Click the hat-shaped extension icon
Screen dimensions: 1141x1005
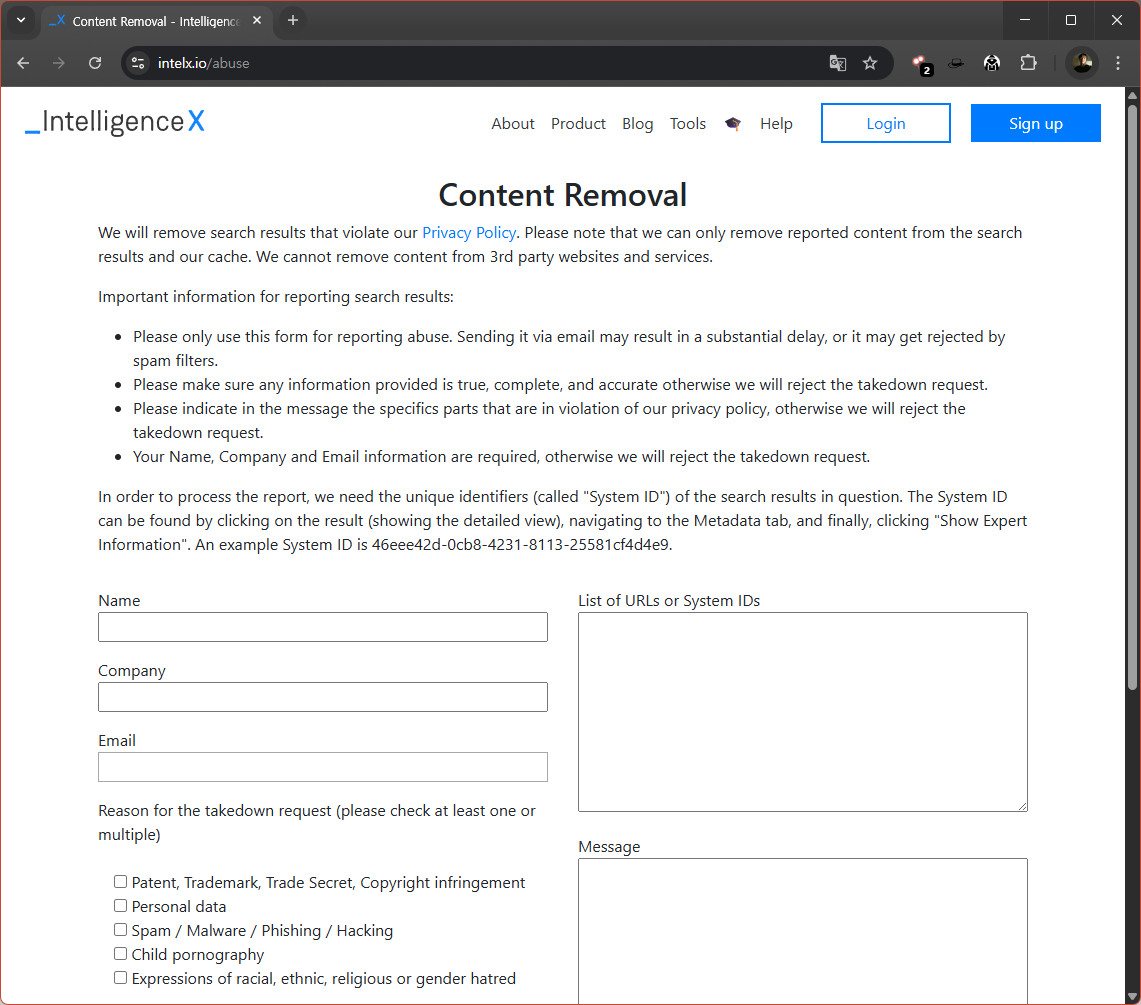[956, 63]
